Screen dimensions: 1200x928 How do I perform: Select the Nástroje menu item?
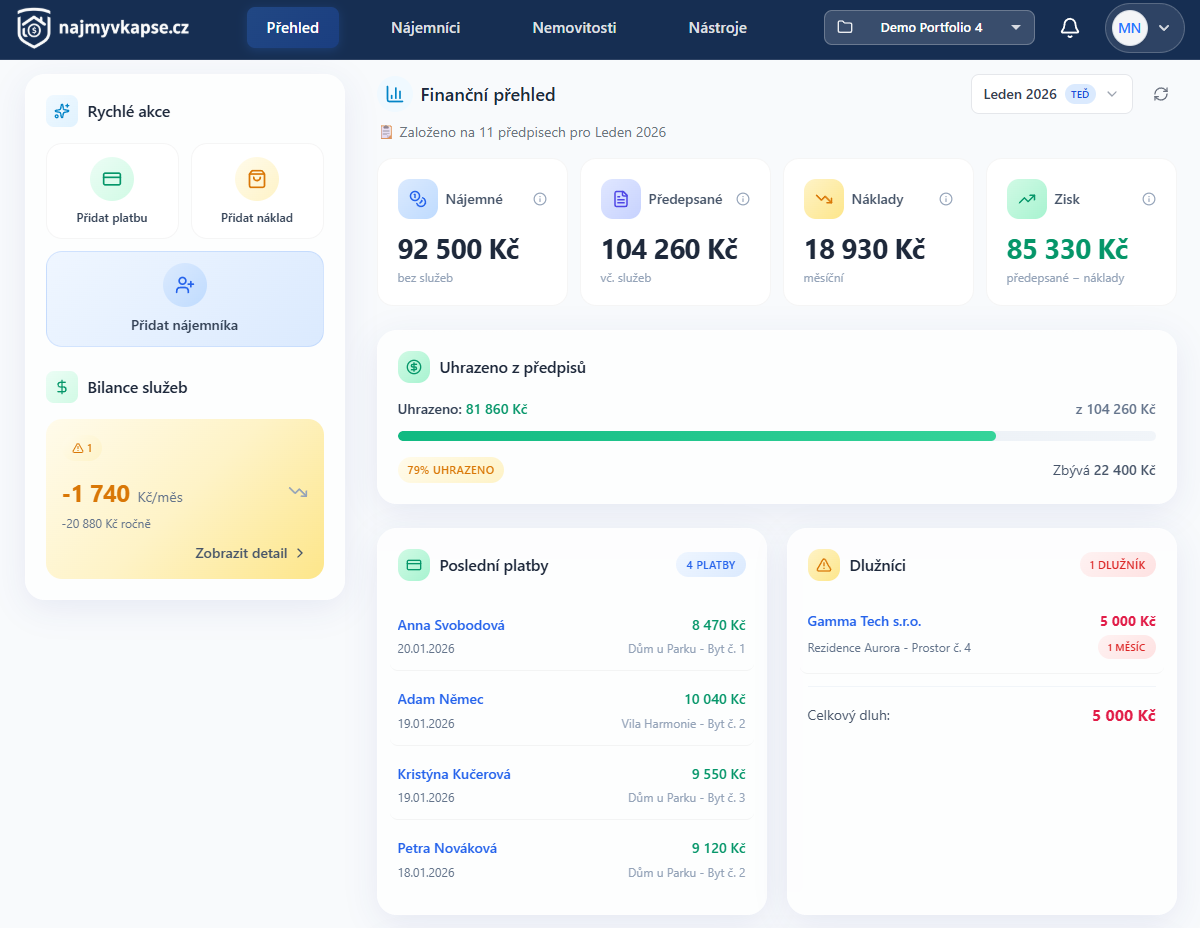click(x=717, y=28)
